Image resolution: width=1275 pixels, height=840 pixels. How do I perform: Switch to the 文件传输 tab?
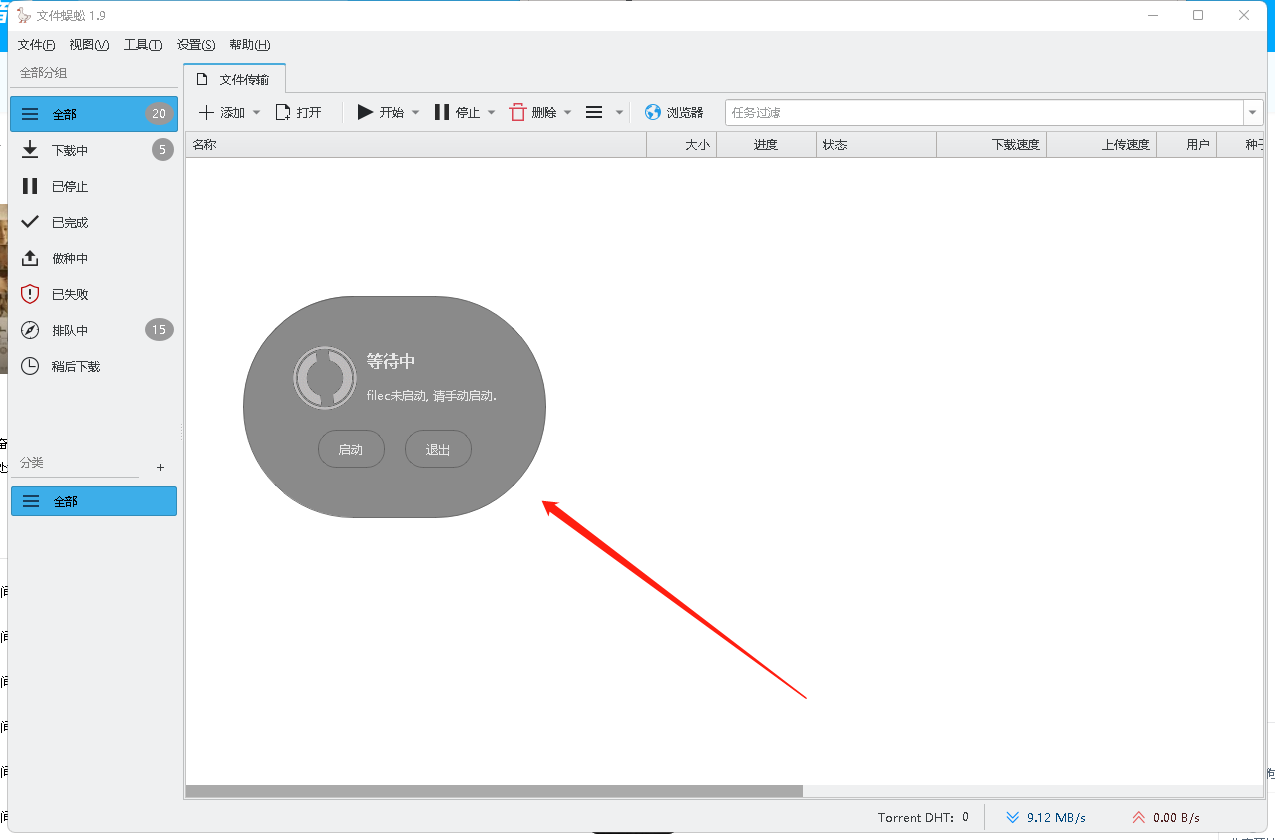[x=235, y=79]
